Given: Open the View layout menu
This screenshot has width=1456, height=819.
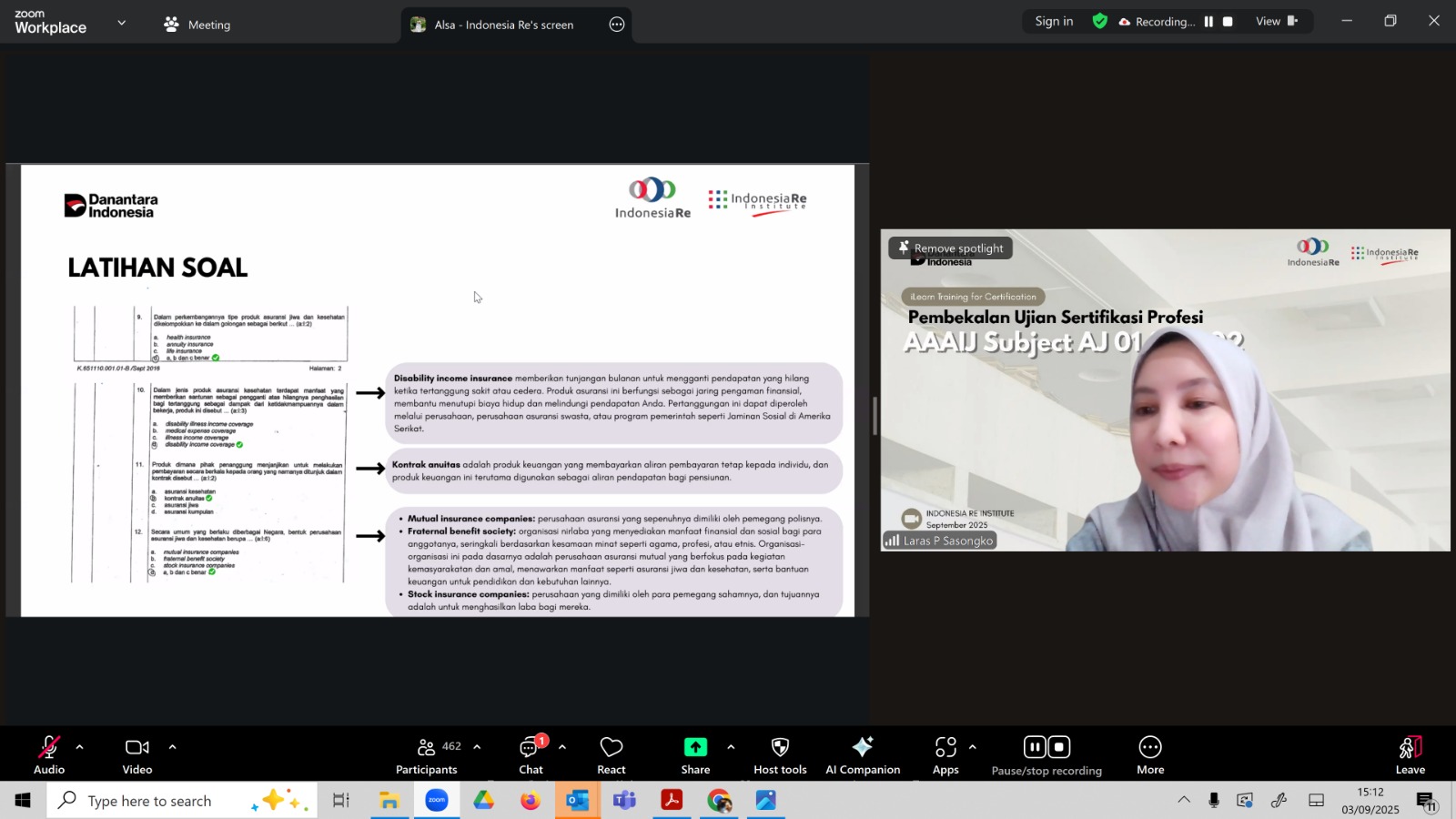Looking at the screenshot, I should pos(1275,22).
